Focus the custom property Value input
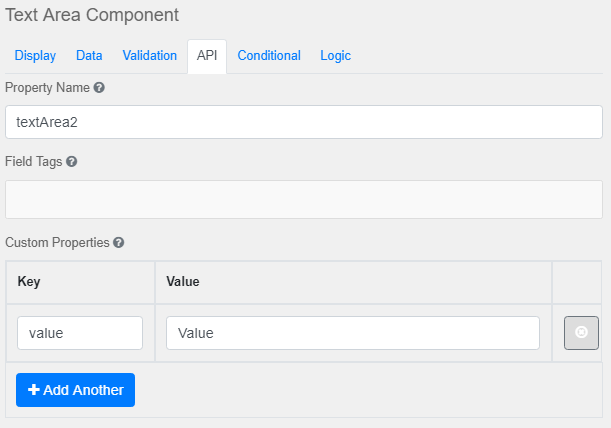Screen dimensions: 611x428 [353, 333]
